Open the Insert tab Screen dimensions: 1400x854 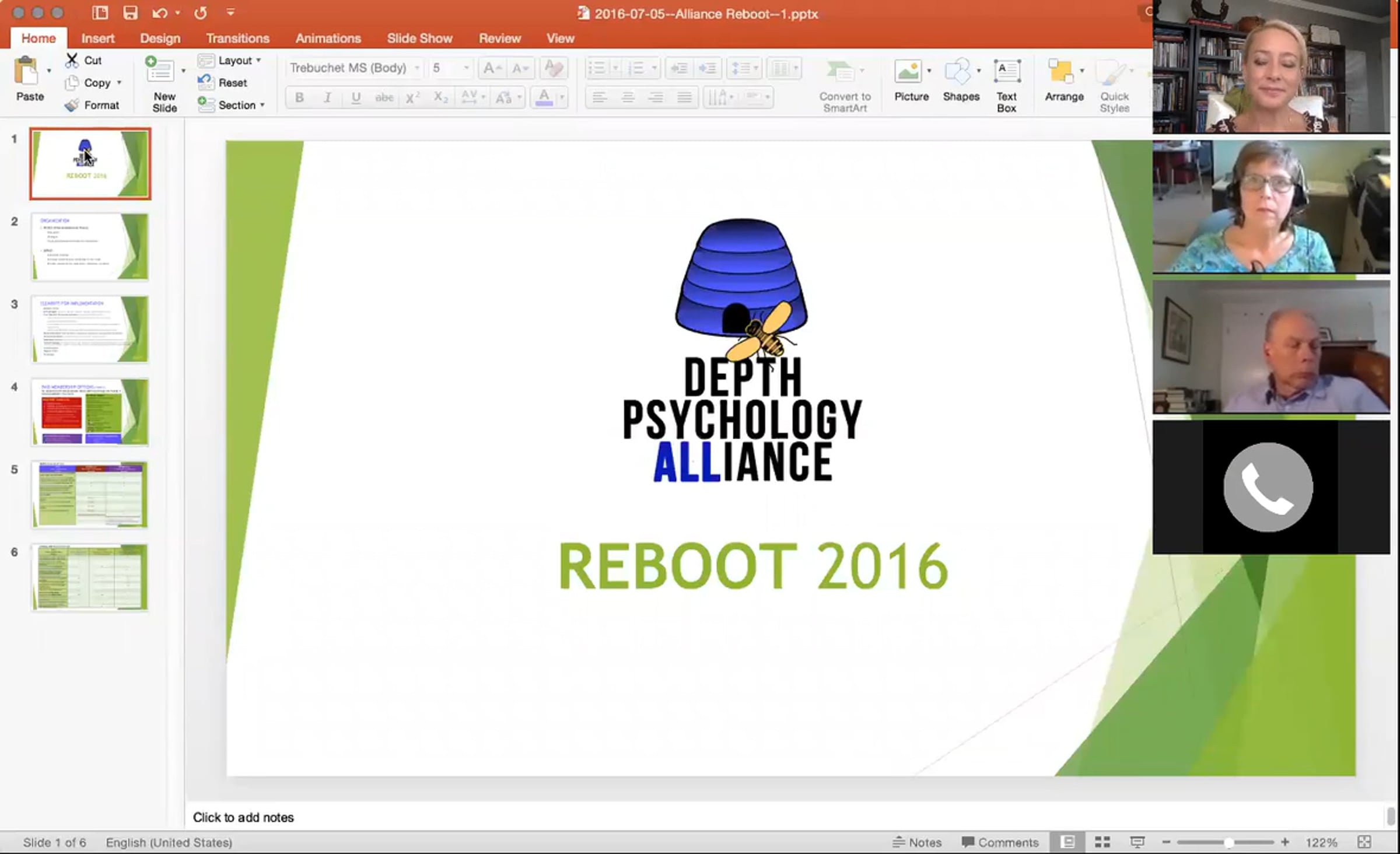pyautogui.click(x=97, y=38)
